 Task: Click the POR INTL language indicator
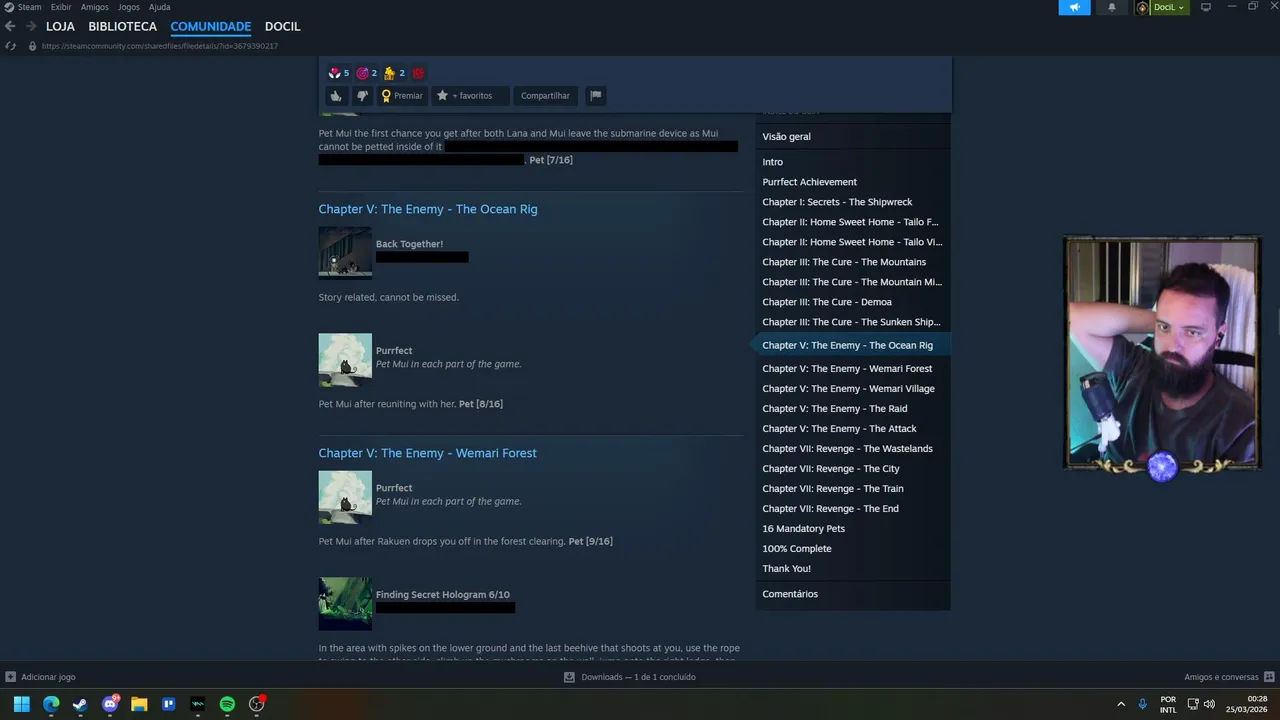click(x=1168, y=704)
